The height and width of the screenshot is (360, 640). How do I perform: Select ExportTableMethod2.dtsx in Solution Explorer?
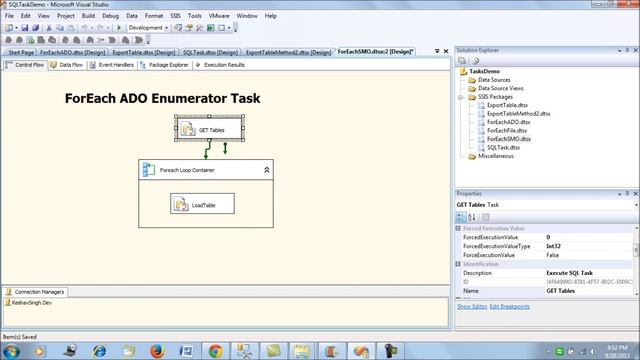click(x=518, y=114)
